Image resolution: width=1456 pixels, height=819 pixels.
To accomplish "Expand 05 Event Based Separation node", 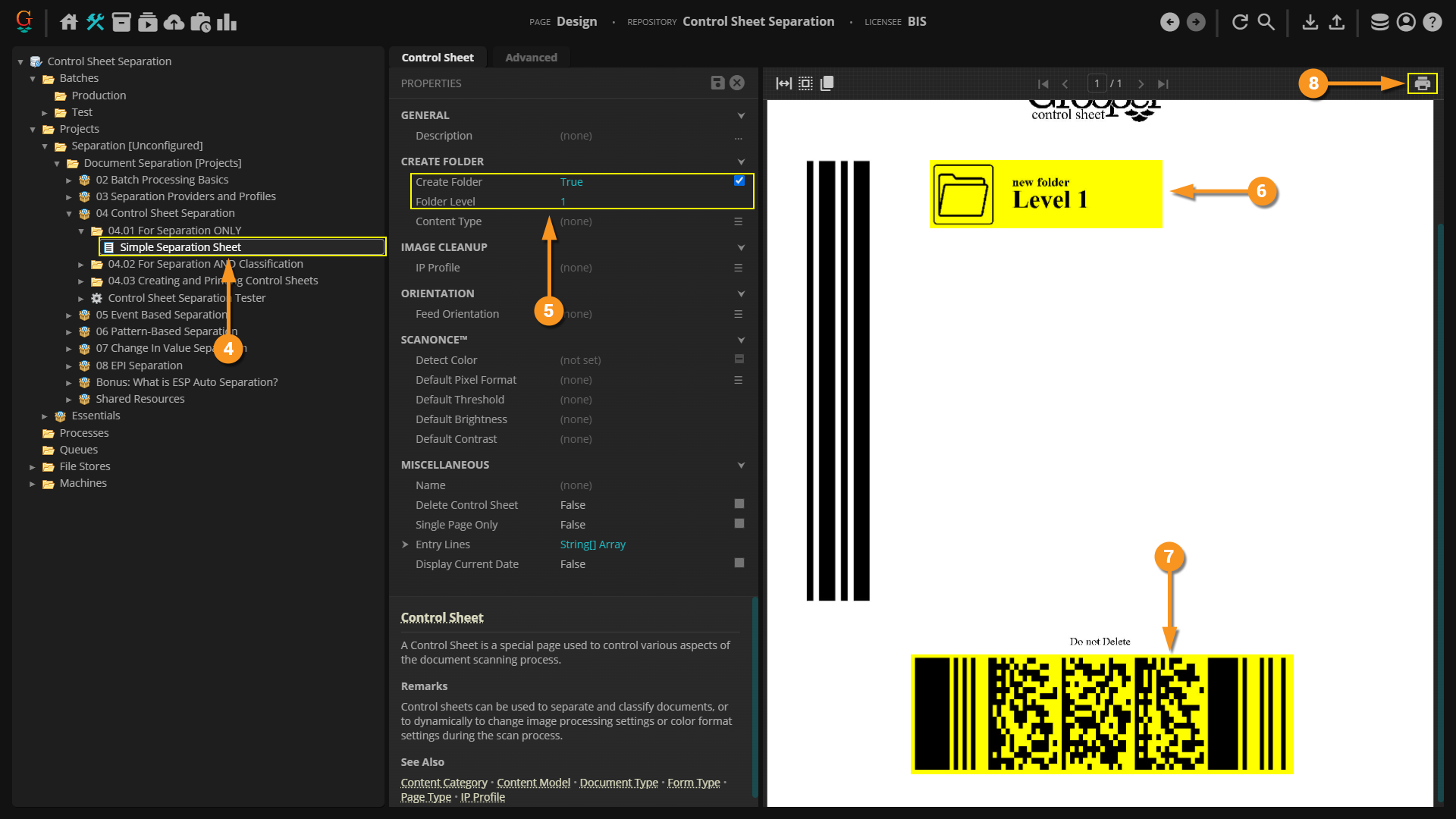I will (x=69, y=315).
